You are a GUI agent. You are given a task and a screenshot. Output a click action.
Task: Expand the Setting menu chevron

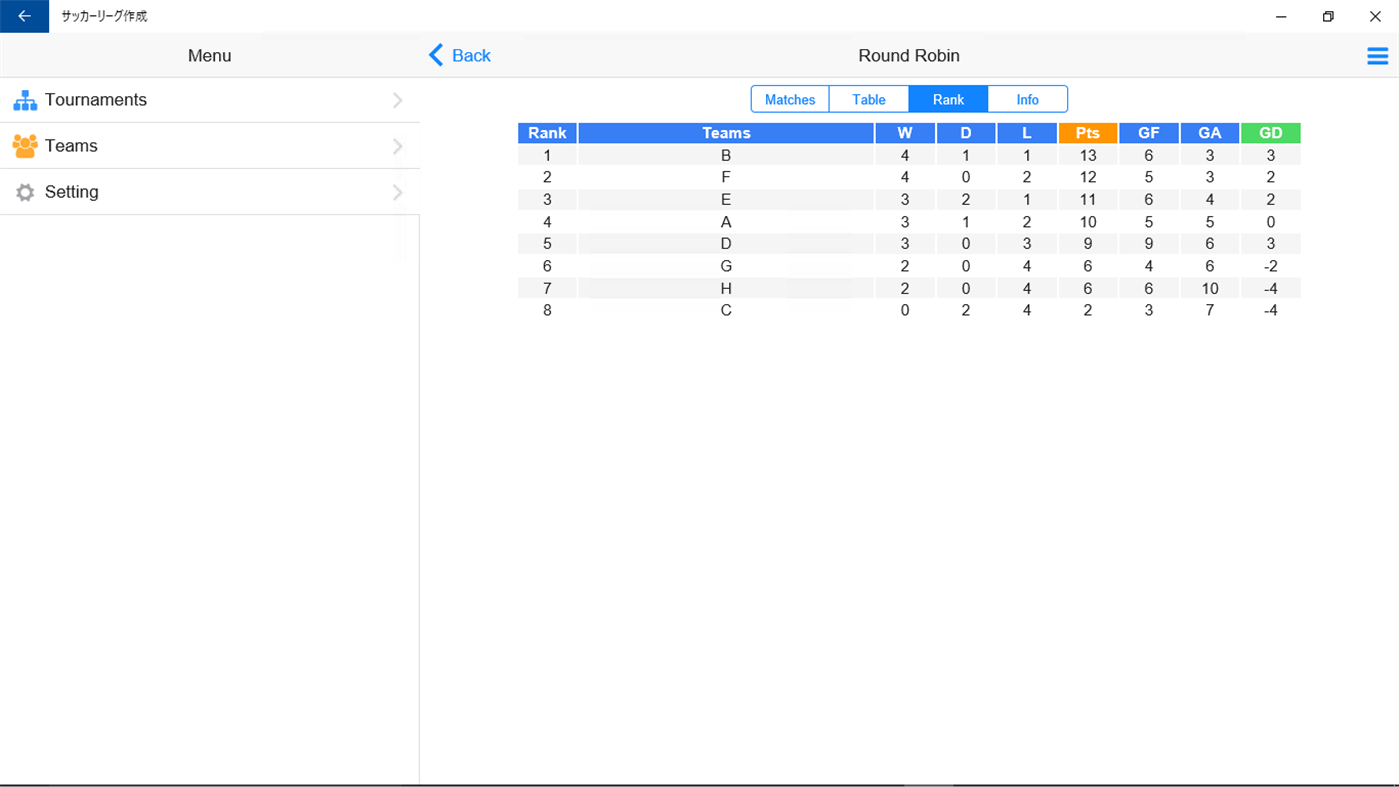pyautogui.click(x=397, y=191)
